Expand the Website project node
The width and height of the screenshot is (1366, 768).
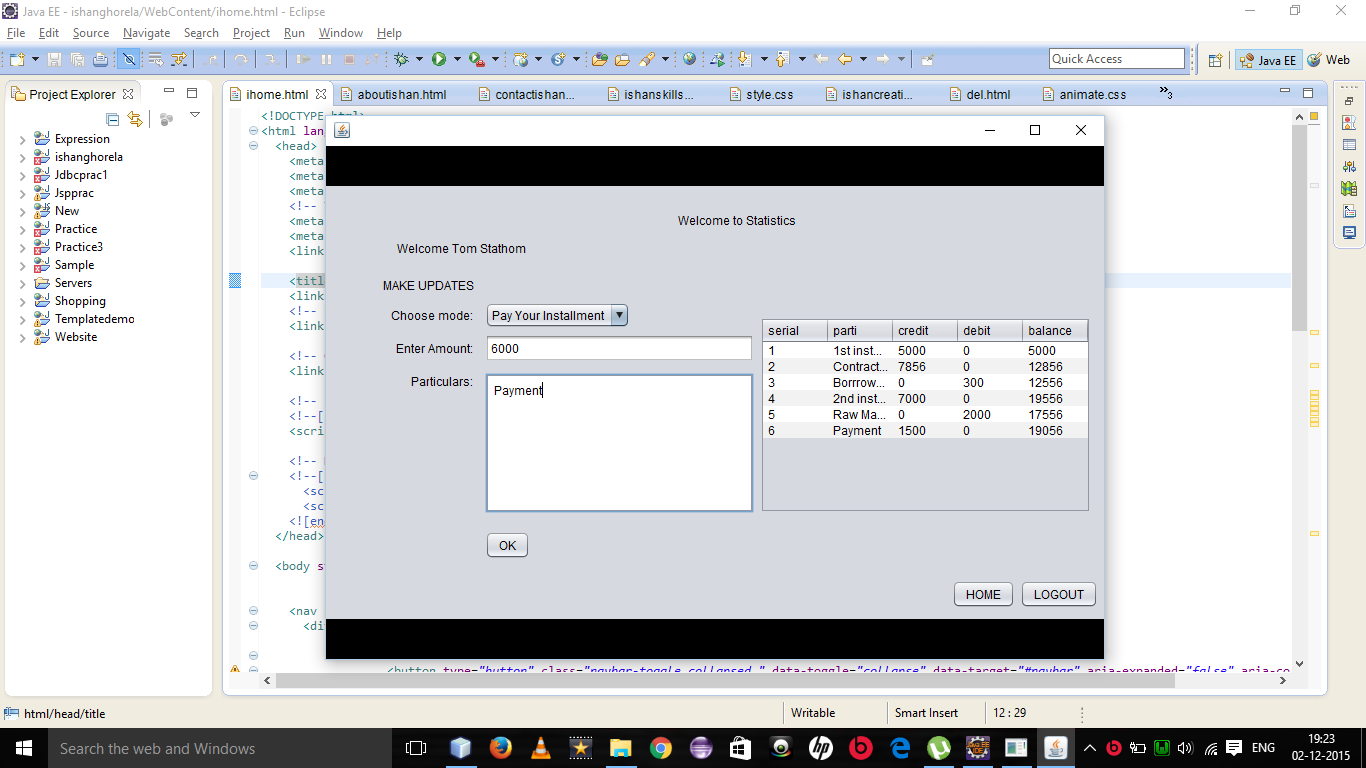point(23,338)
